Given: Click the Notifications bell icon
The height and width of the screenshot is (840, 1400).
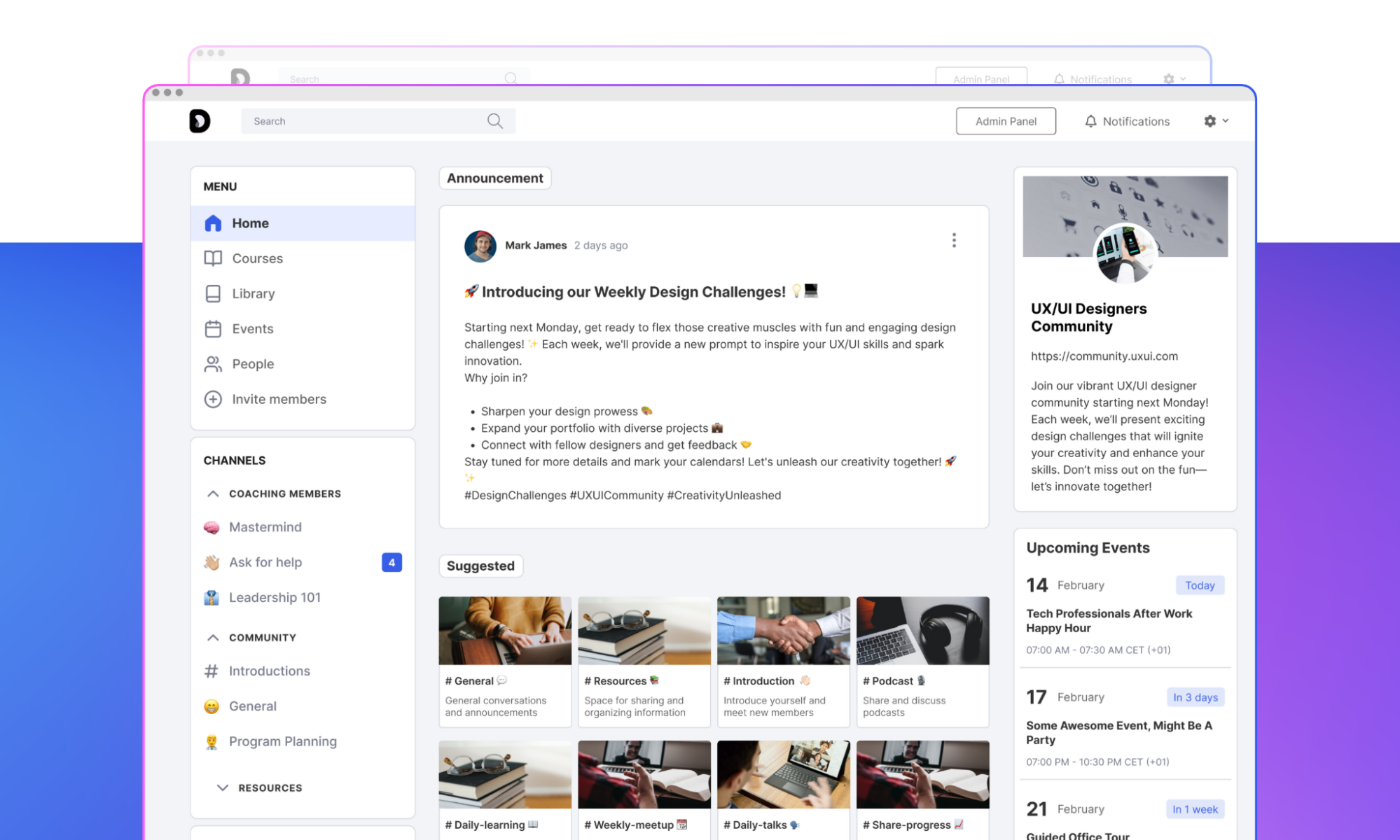Looking at the screenshot, I should pos(1090,121).
